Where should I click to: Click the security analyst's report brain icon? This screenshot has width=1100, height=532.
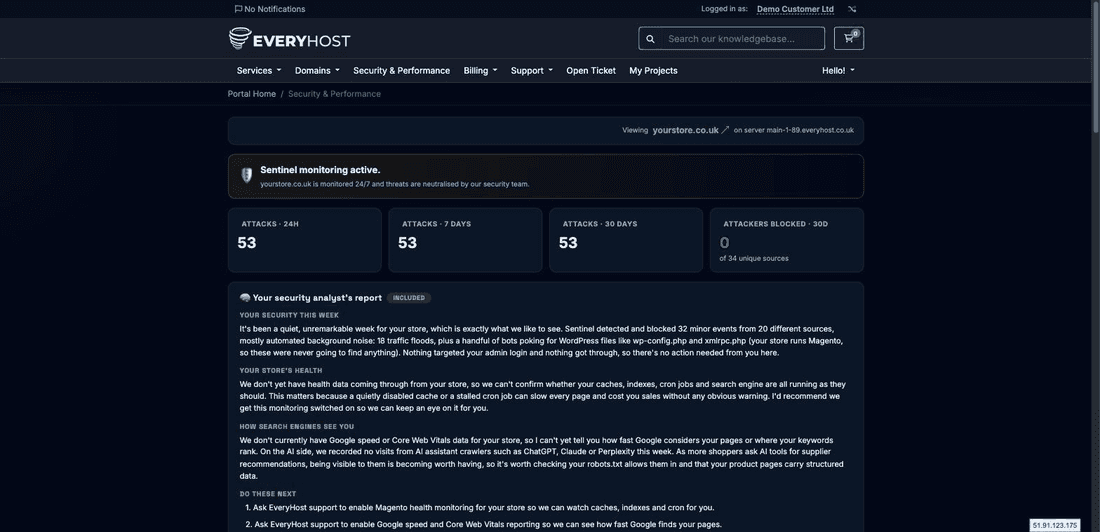(x=245, y=298)
